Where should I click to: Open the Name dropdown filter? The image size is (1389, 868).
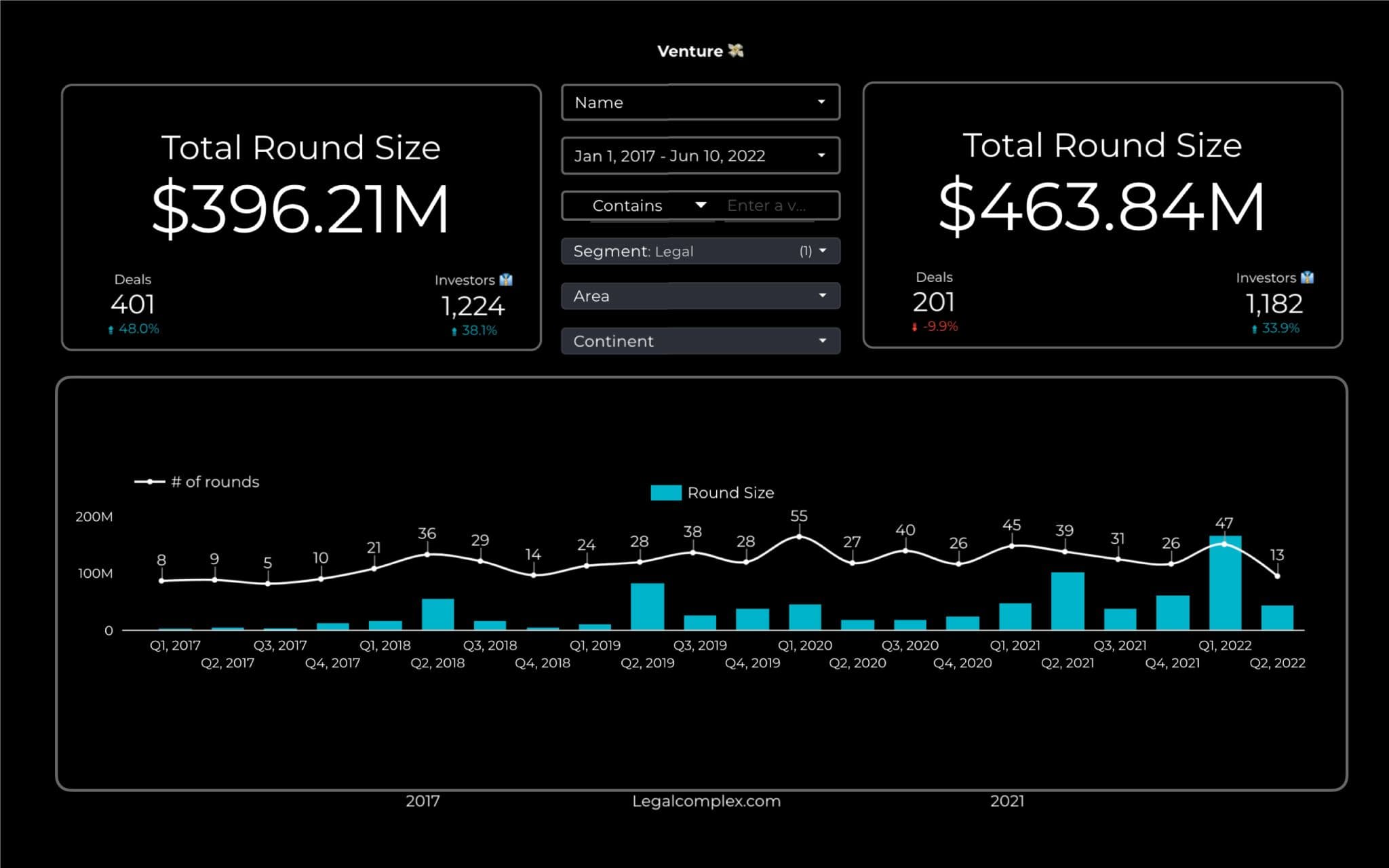[701, 102]
